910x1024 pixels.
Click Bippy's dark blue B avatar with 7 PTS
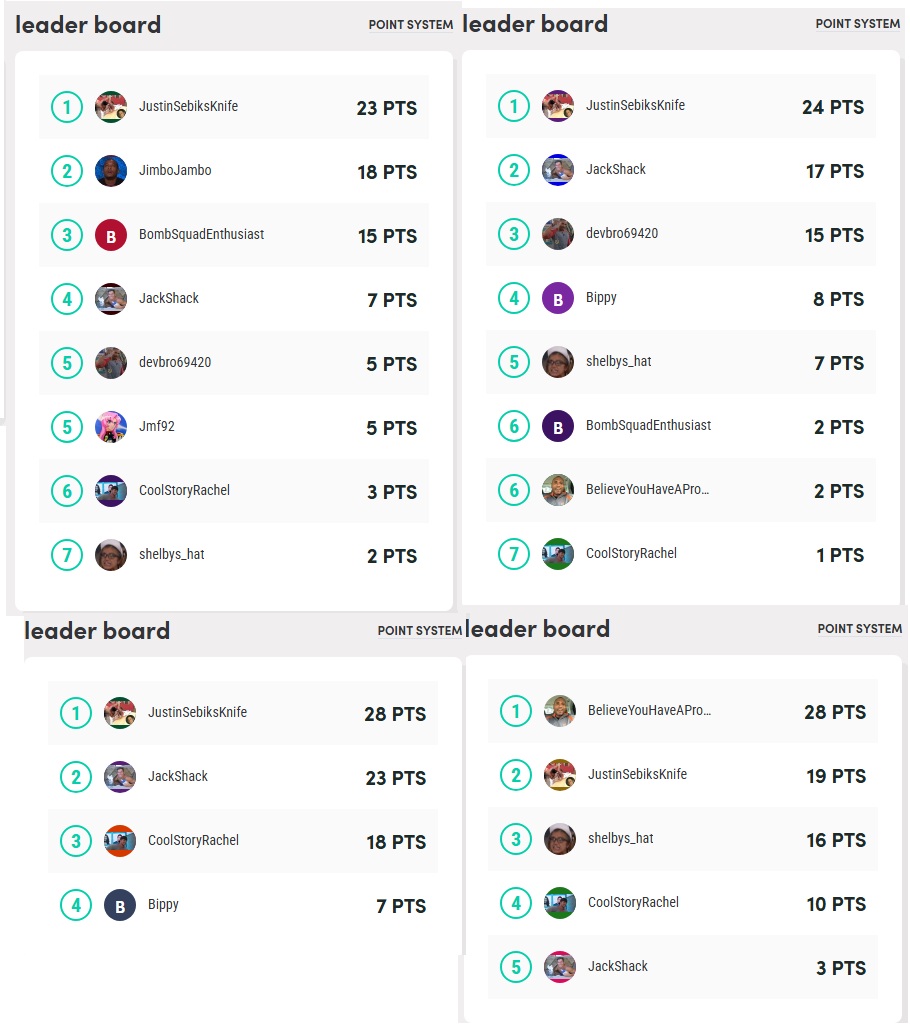click(120, 906)
